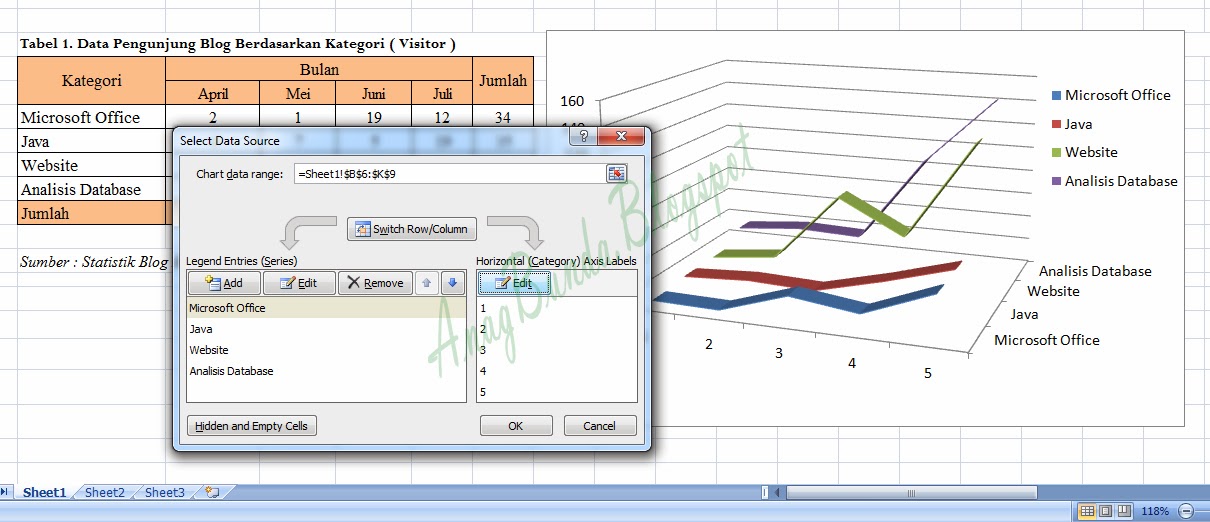Select axis label 1 in category list
Screen dimensions: 1210x522
557,308
